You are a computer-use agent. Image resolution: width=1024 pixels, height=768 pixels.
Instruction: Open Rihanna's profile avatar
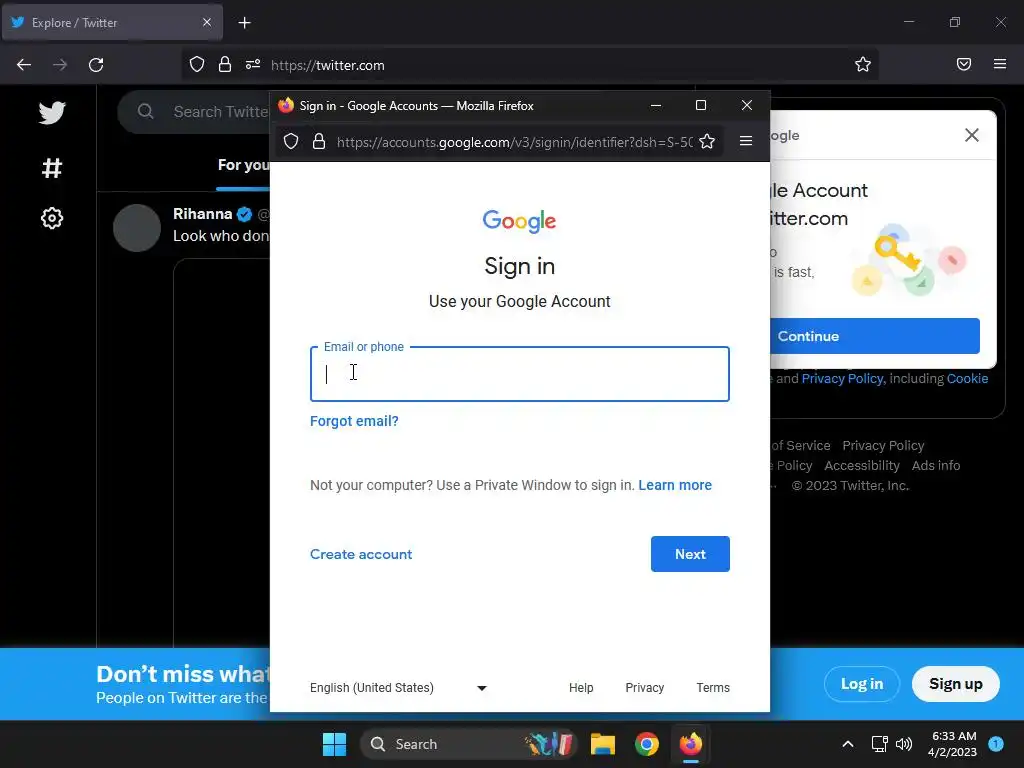[136, 228]
